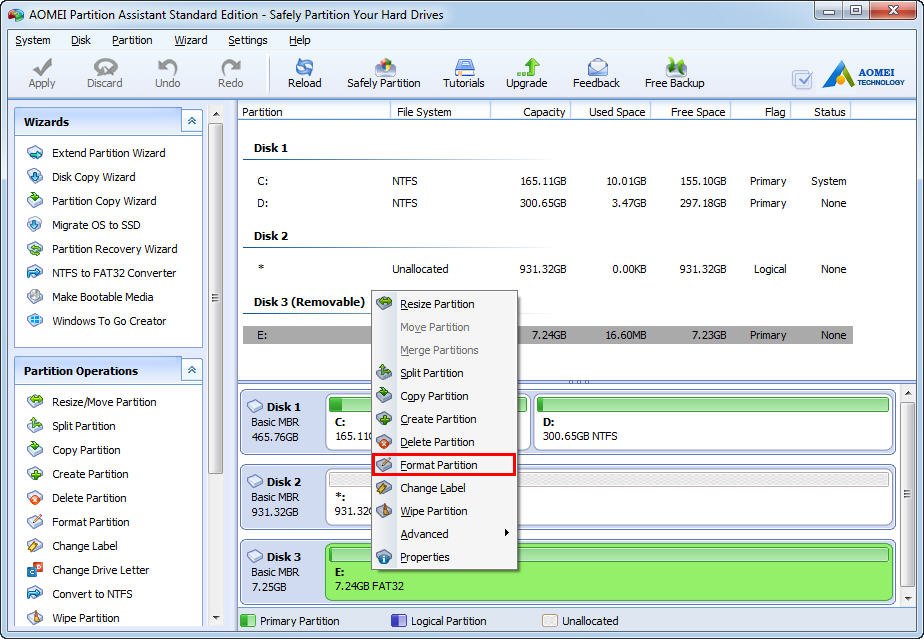Click the Discard toolbar icon

[x=105, y=67]
